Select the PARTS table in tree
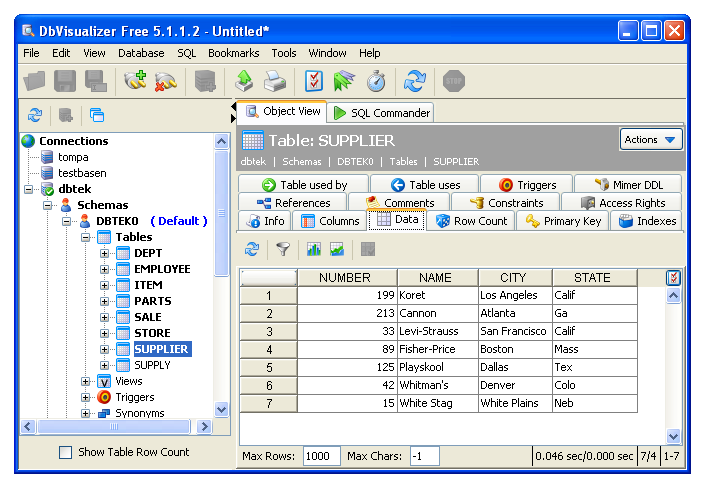This screenshot has height=487, width=709. (x=153, y=301)
